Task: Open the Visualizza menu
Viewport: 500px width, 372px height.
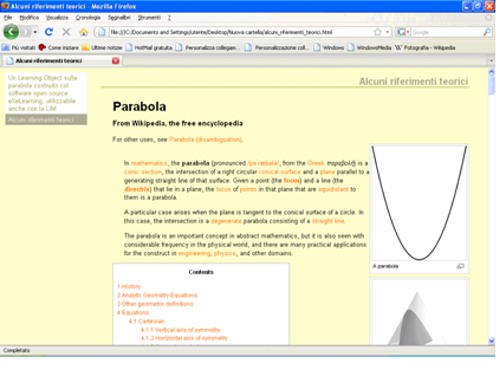Action: [57, 17]
